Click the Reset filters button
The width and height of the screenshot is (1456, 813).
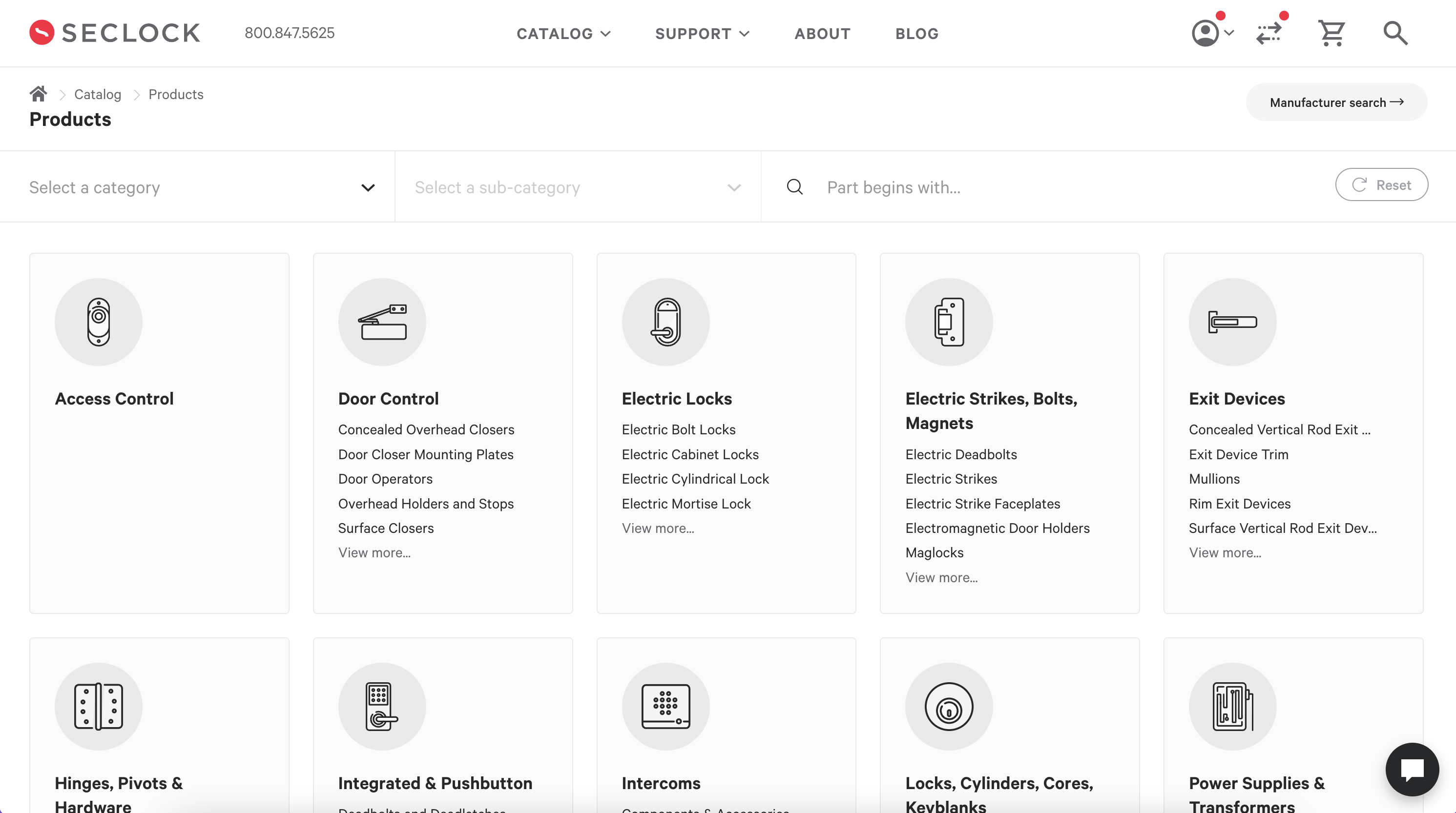pos(1381,185)
